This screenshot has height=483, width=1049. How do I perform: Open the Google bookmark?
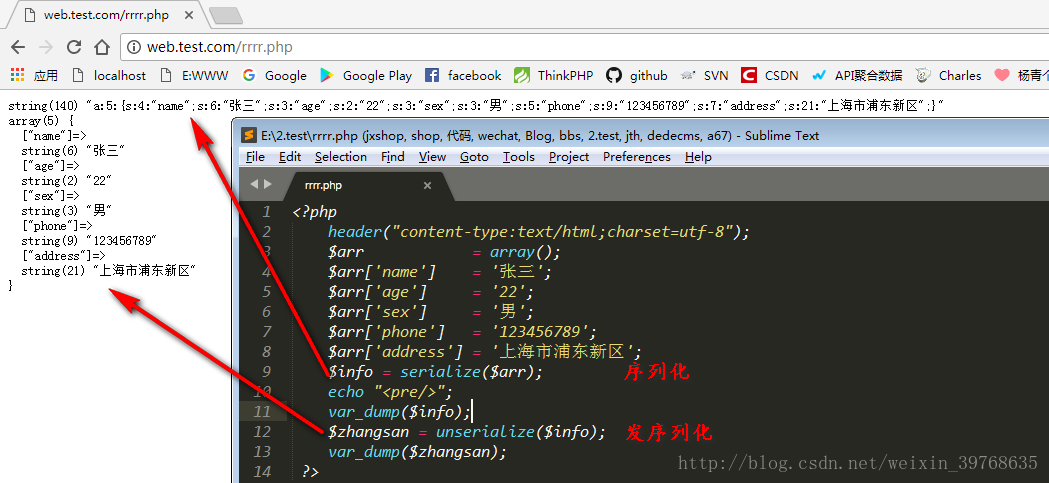pos(275,76)
